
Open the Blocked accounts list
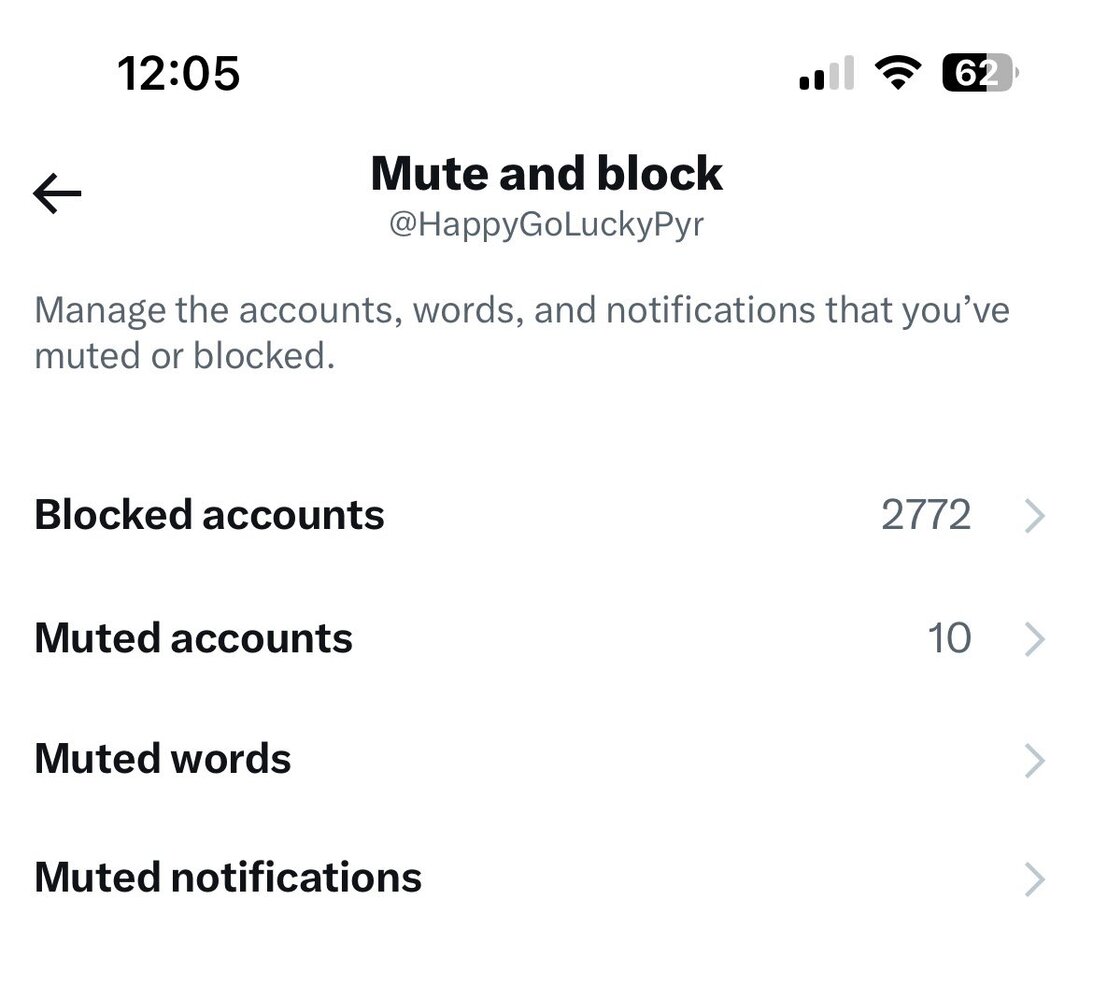coord(209,515)
